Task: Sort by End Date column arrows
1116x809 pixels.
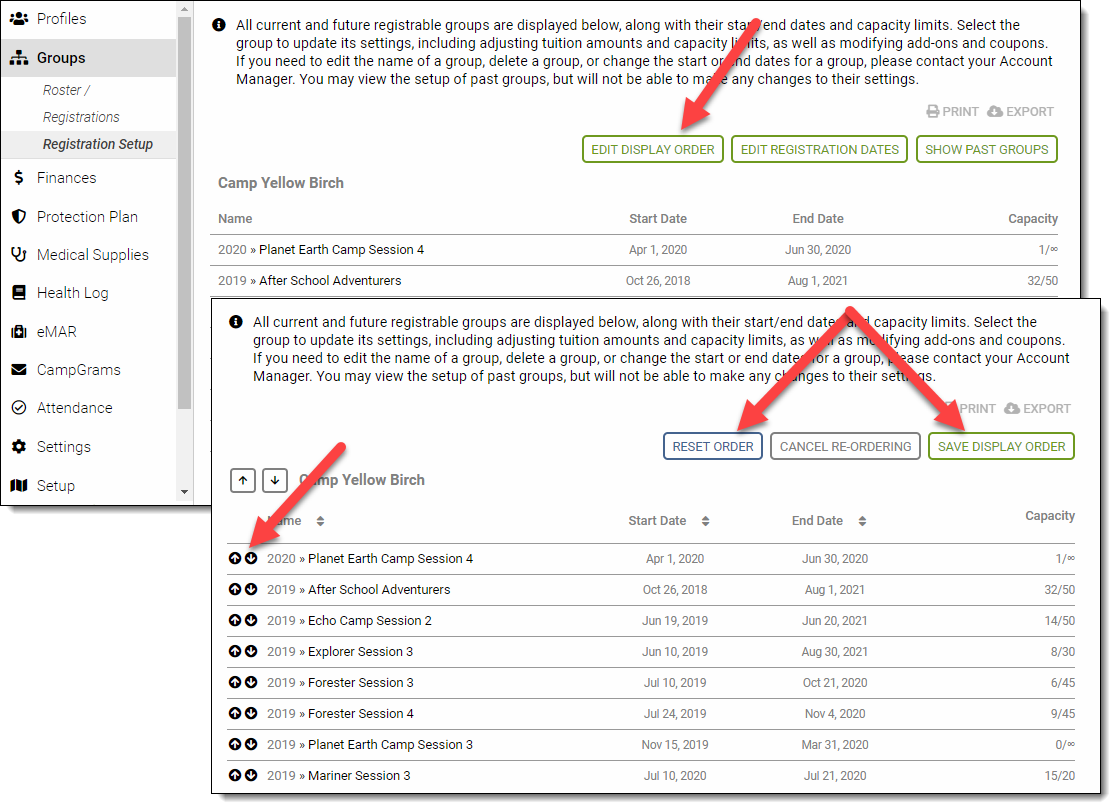Action: click(x=862, y=521)
